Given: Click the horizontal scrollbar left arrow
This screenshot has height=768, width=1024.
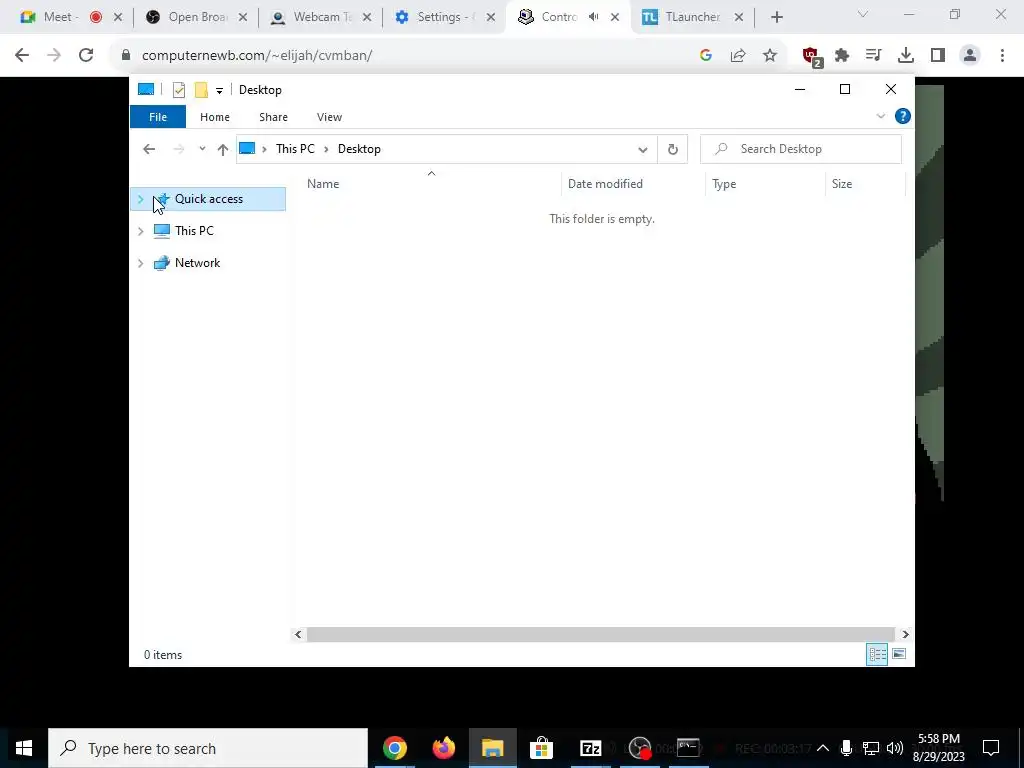Looking at the screenshot, I should point(298,634).
